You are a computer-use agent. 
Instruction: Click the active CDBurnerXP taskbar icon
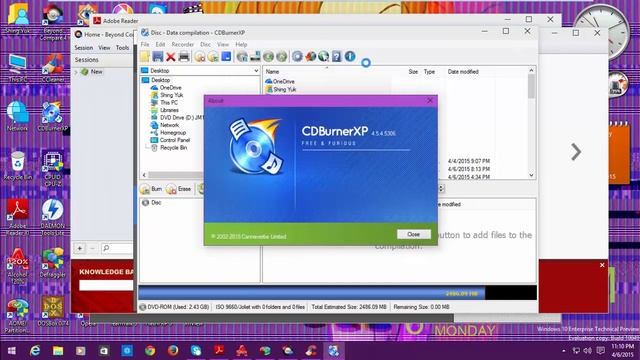tap(333, 351)
